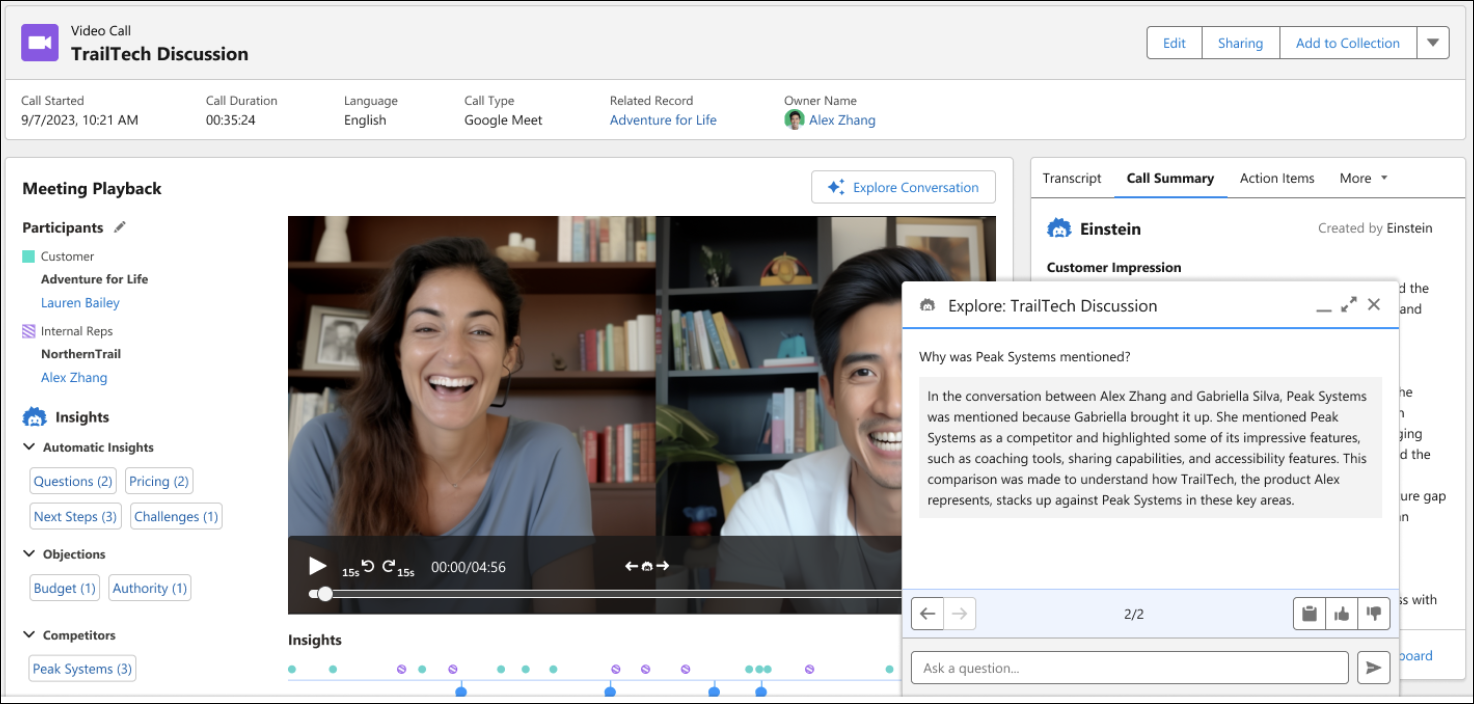Play the meeting video
The height and width of the screenshot is (704, 1474).
[x=318, y=566]
